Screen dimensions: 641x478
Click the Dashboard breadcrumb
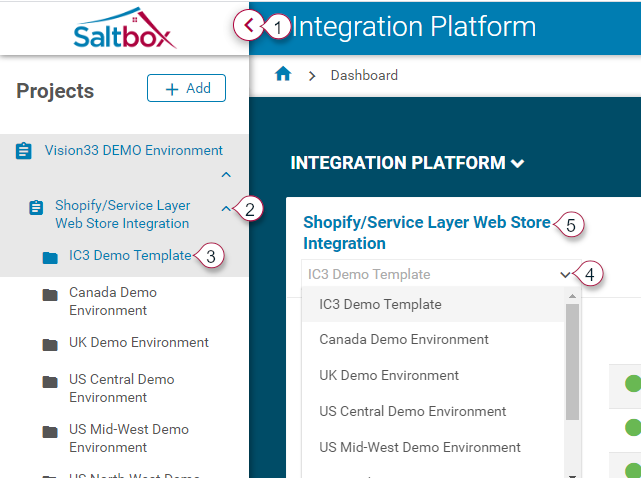coord(364,75)
